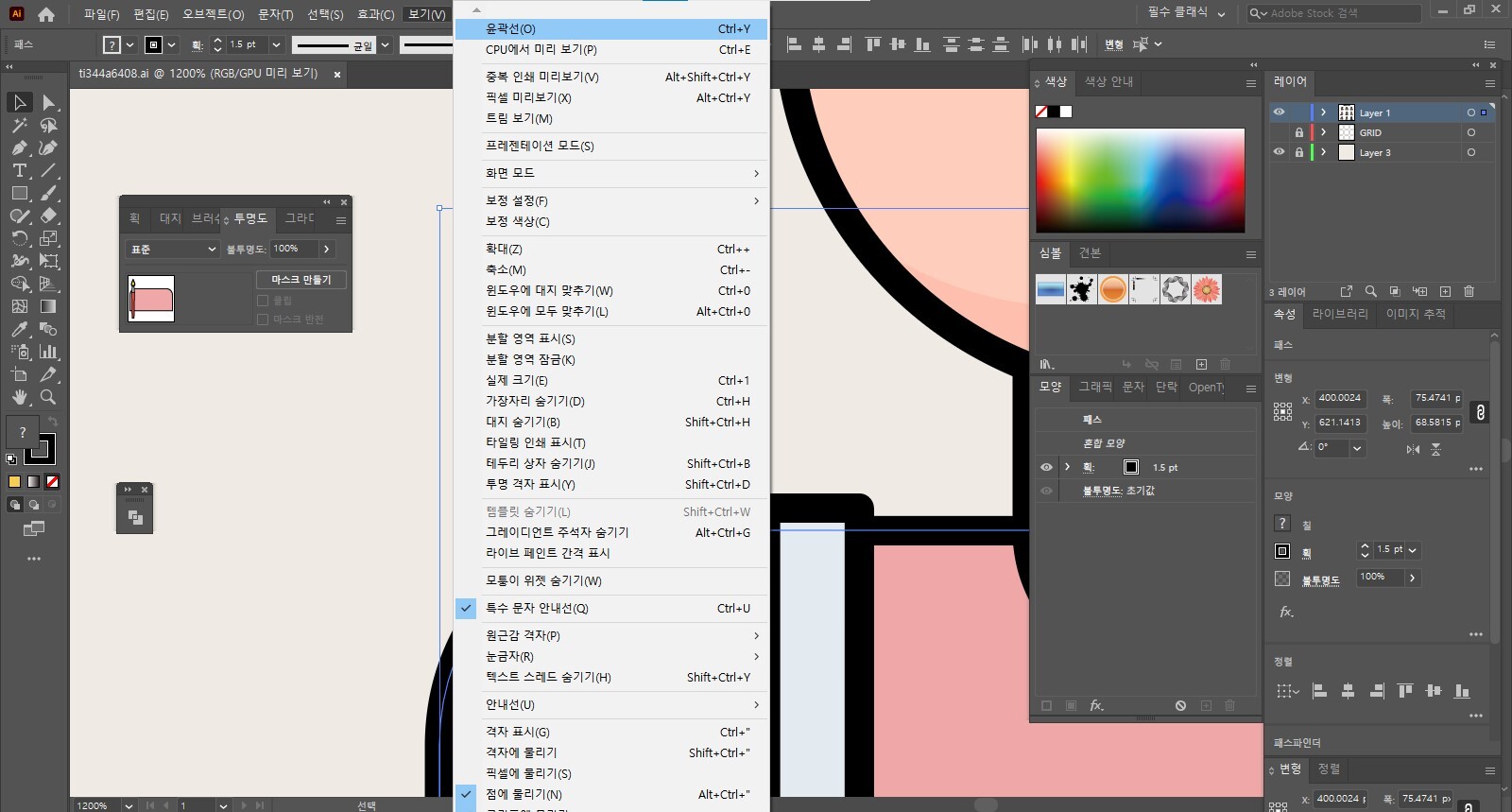This screenshot has height=812, width=1512.
Task: Click the Adobe Stock search field
Action: 1340,13
